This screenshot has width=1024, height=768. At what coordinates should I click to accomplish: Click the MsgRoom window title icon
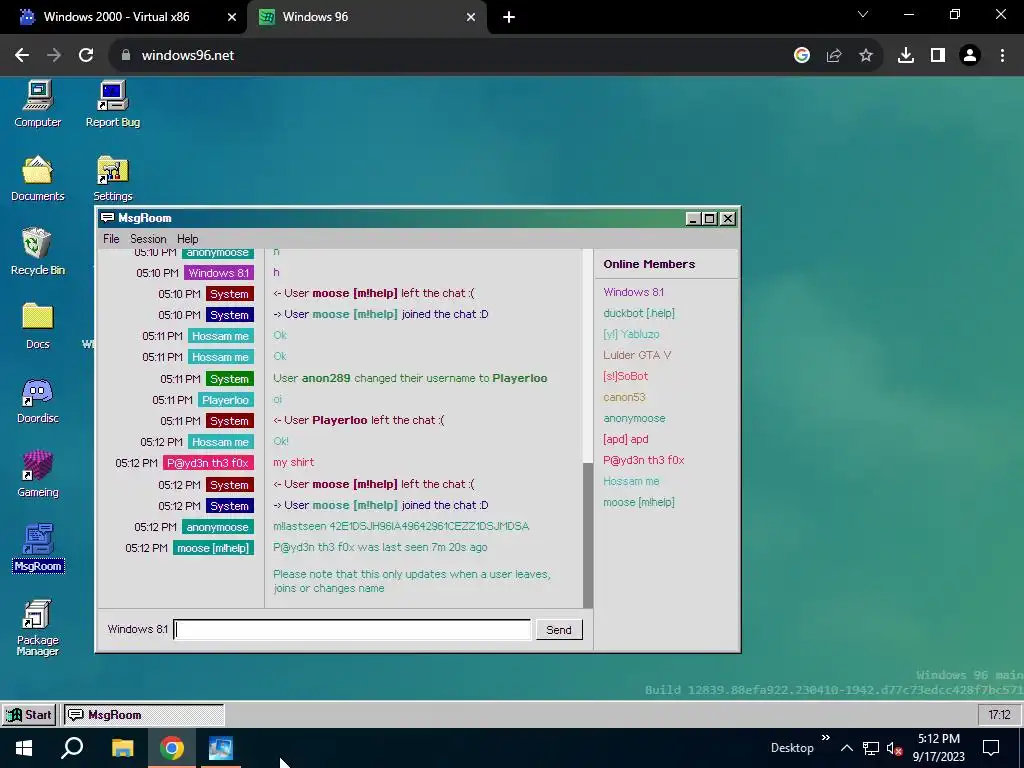[x=107, y=217]
